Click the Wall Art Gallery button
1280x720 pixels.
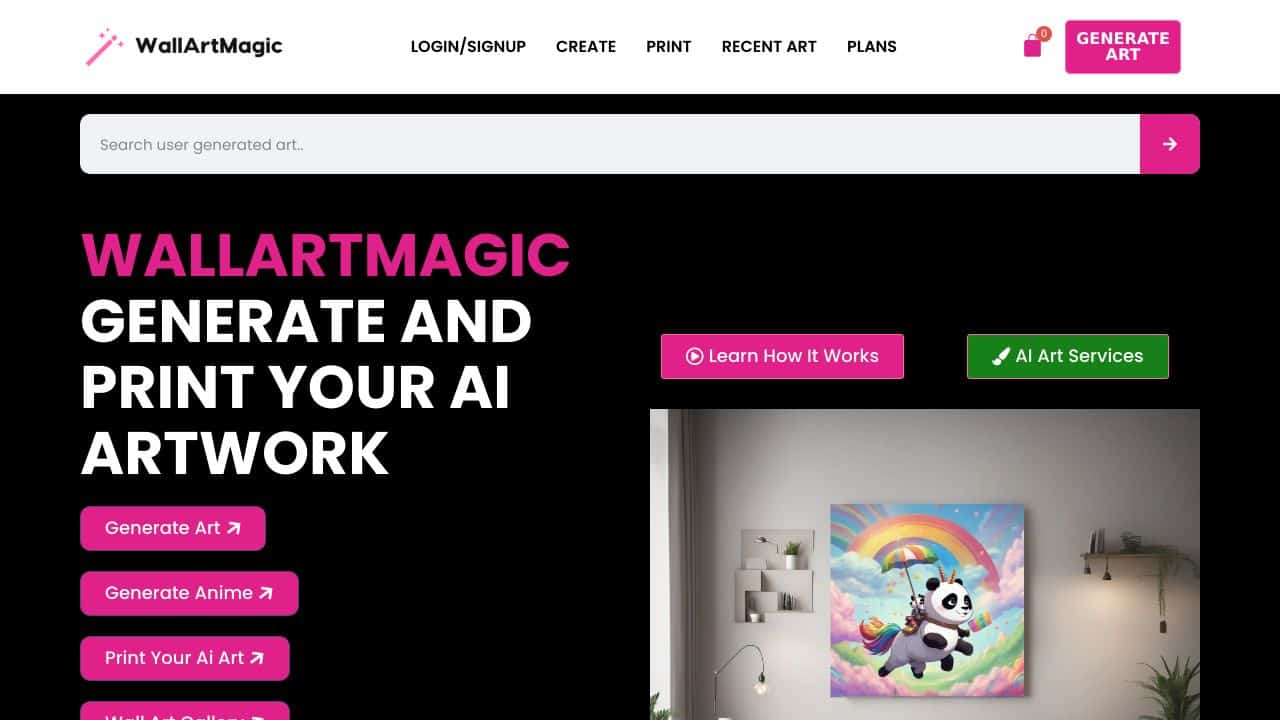click(x=185, y=711)
